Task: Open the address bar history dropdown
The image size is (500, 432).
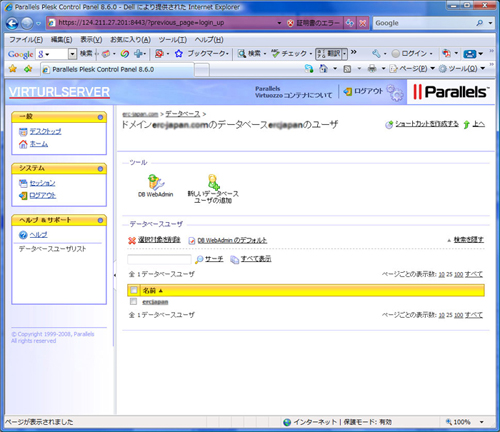Action: click(x=279, y=23)
